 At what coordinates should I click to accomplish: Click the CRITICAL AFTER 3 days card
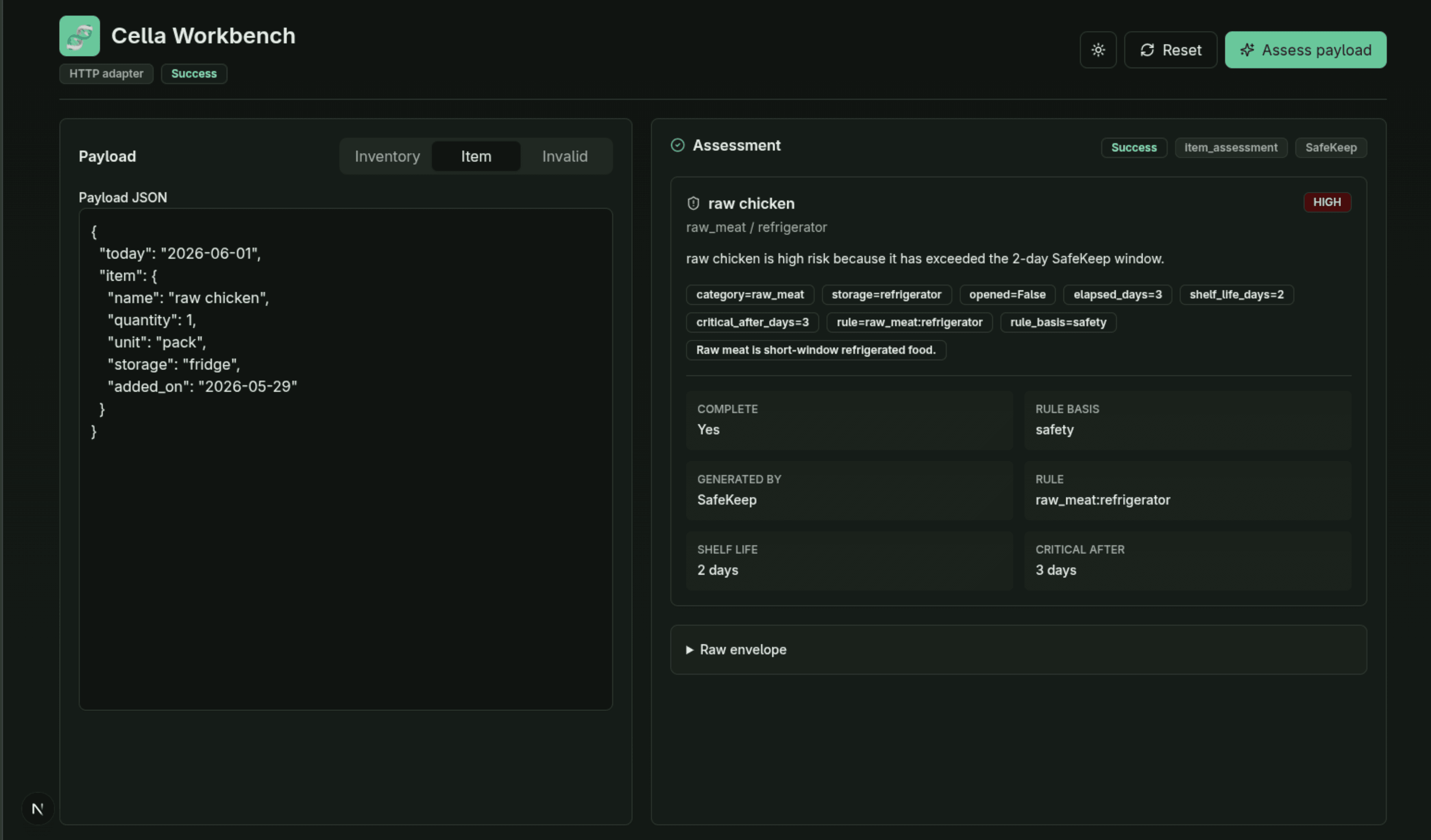[x=1187, y=561]
